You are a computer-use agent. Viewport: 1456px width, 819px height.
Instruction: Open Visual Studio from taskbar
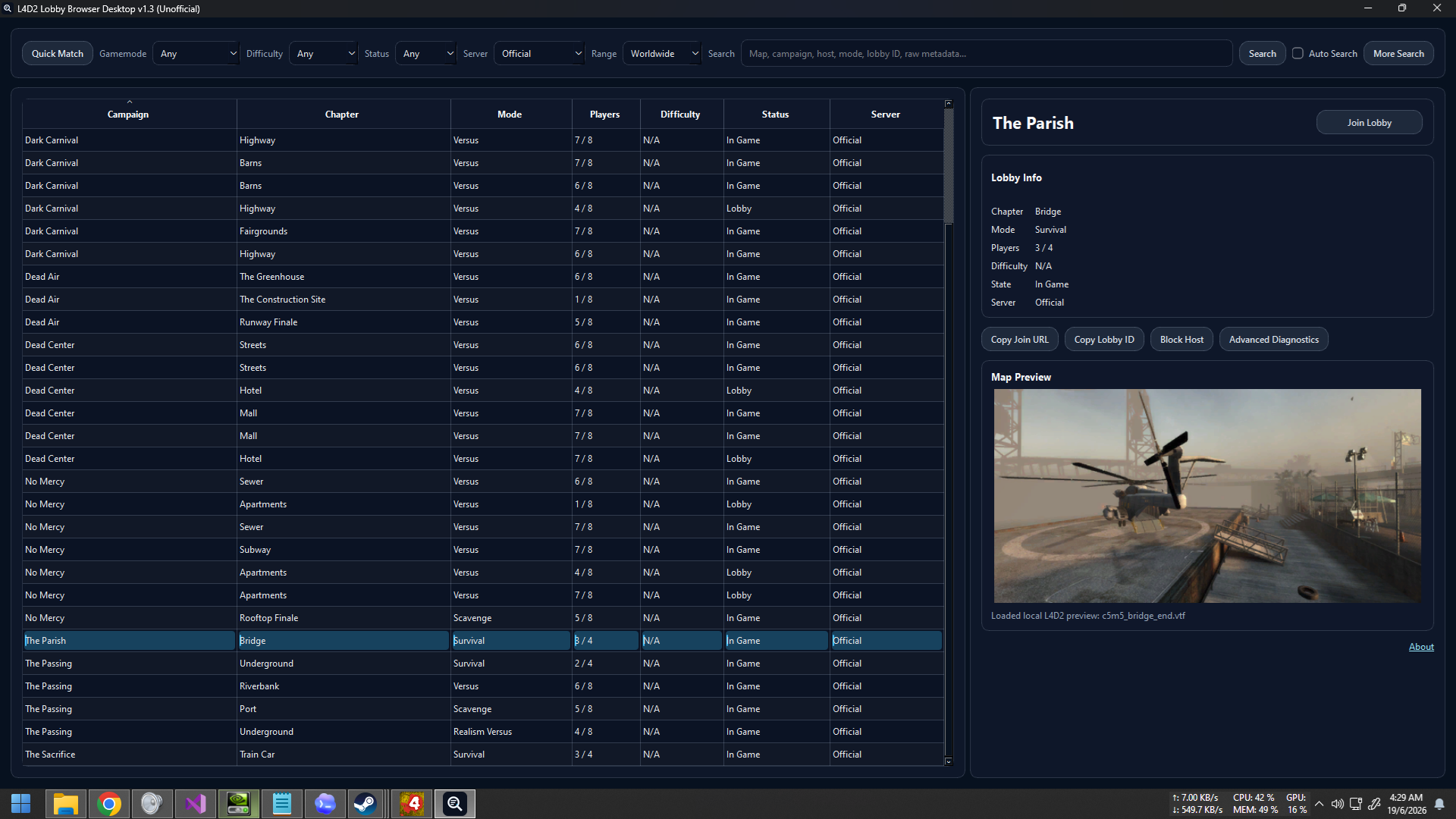(196, 804)
